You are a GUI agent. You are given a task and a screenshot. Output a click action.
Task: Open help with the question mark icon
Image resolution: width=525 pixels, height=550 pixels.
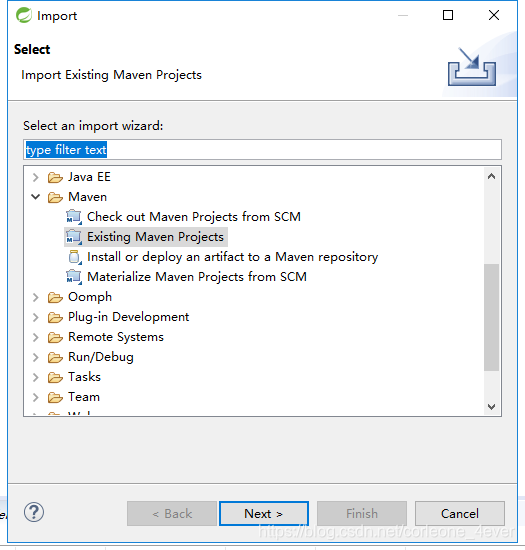pyautogui.click(x=34, y=512)
